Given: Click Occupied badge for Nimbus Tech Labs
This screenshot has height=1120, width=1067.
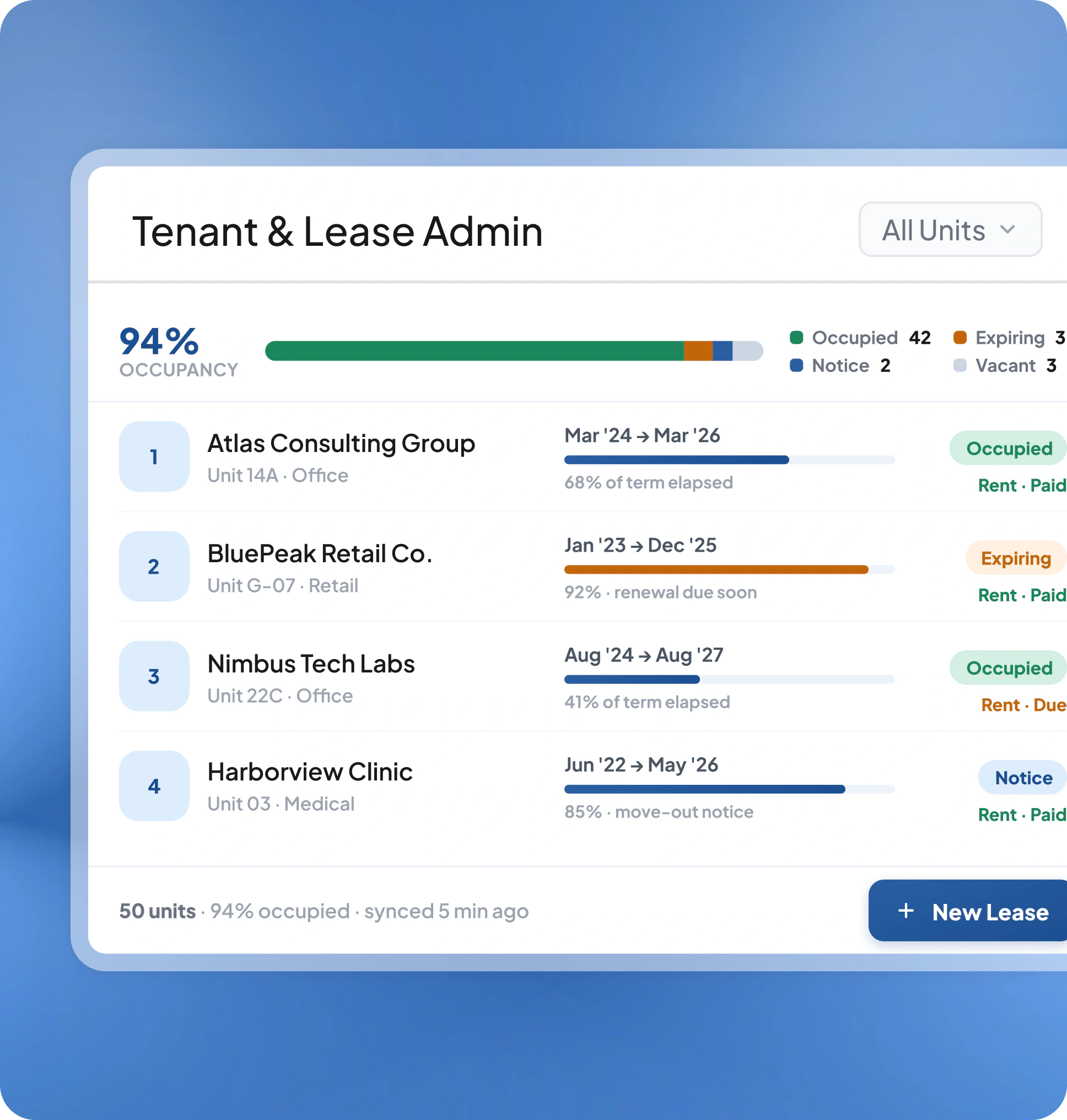Looking at the screenshot, I should click(1009, 668).
